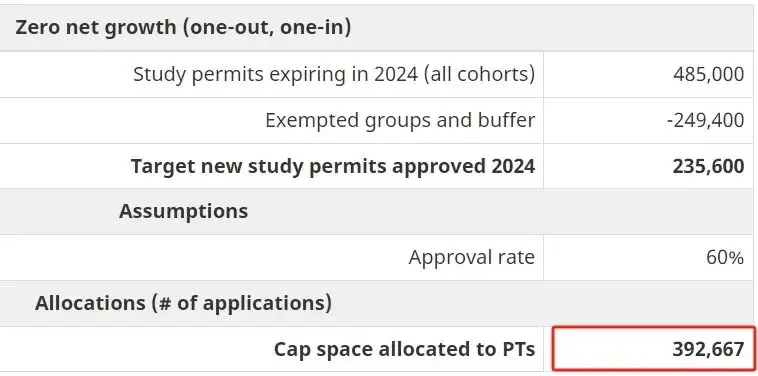
Task: Click the 'Assumptions' section heading
Action: [183, 211]
